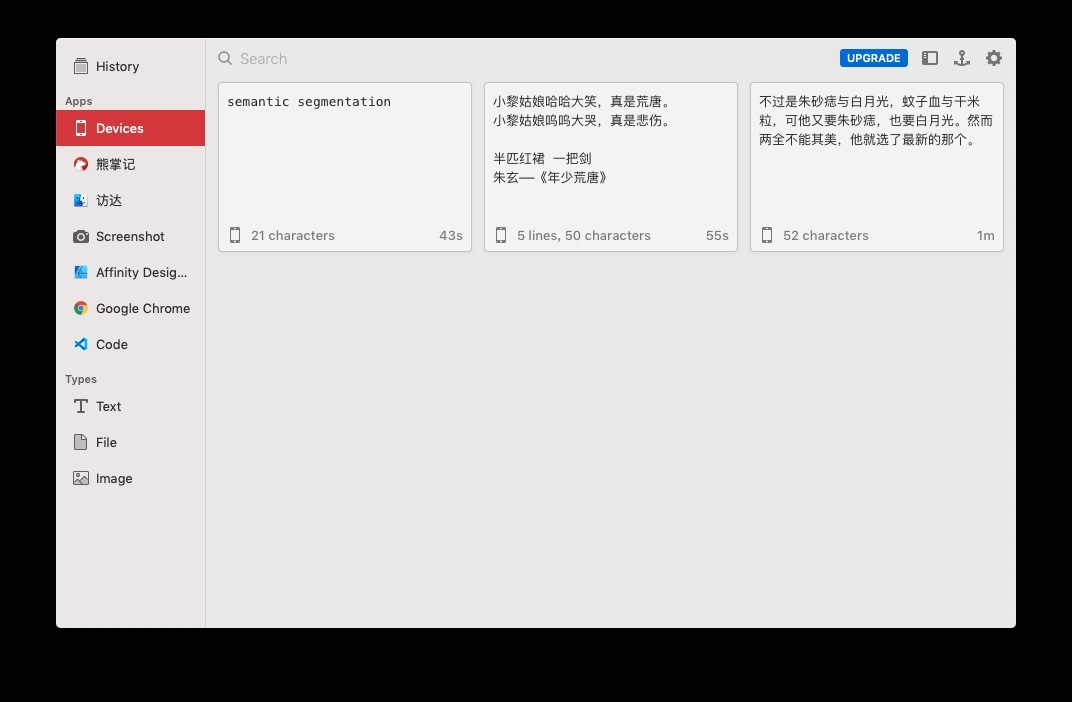Click the Affinity Designer app icon
This screenshot has width=1072, height=702.
81,272
